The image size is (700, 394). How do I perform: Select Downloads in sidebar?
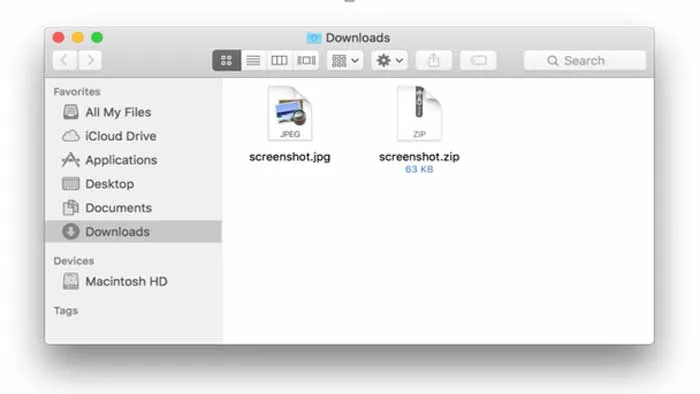(x=133, y=232)
